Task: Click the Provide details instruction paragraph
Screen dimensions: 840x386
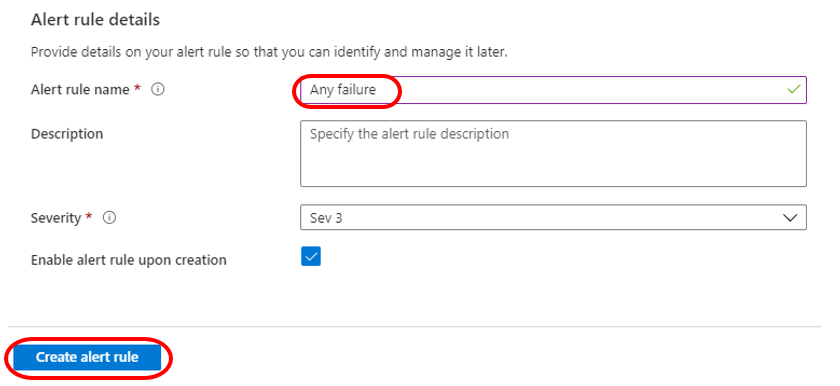Action: (x=269, y=52)
